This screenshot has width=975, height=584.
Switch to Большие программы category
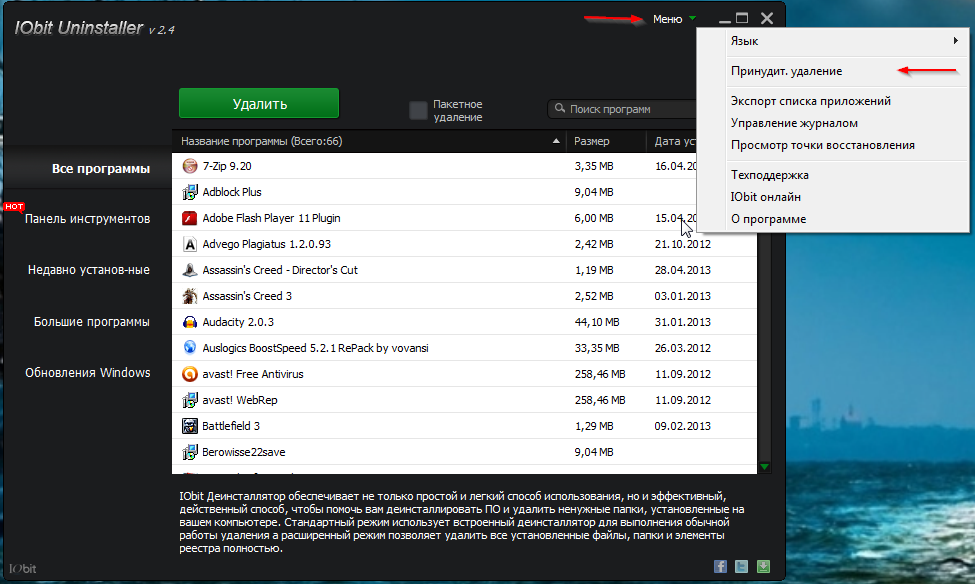click(91, 322)
